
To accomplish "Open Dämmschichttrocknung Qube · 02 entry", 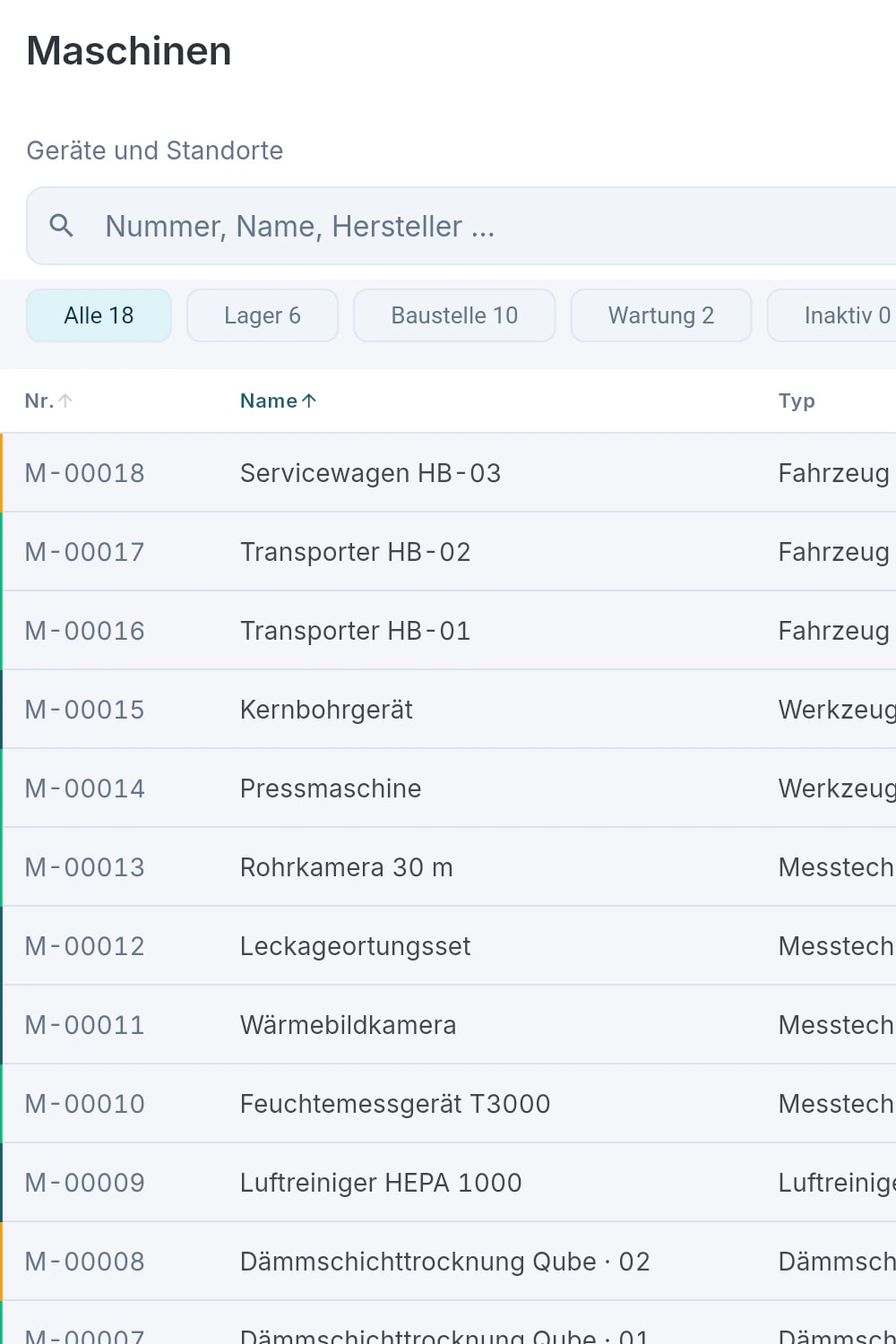I will pyautogui.click(x=445, y=1262).
